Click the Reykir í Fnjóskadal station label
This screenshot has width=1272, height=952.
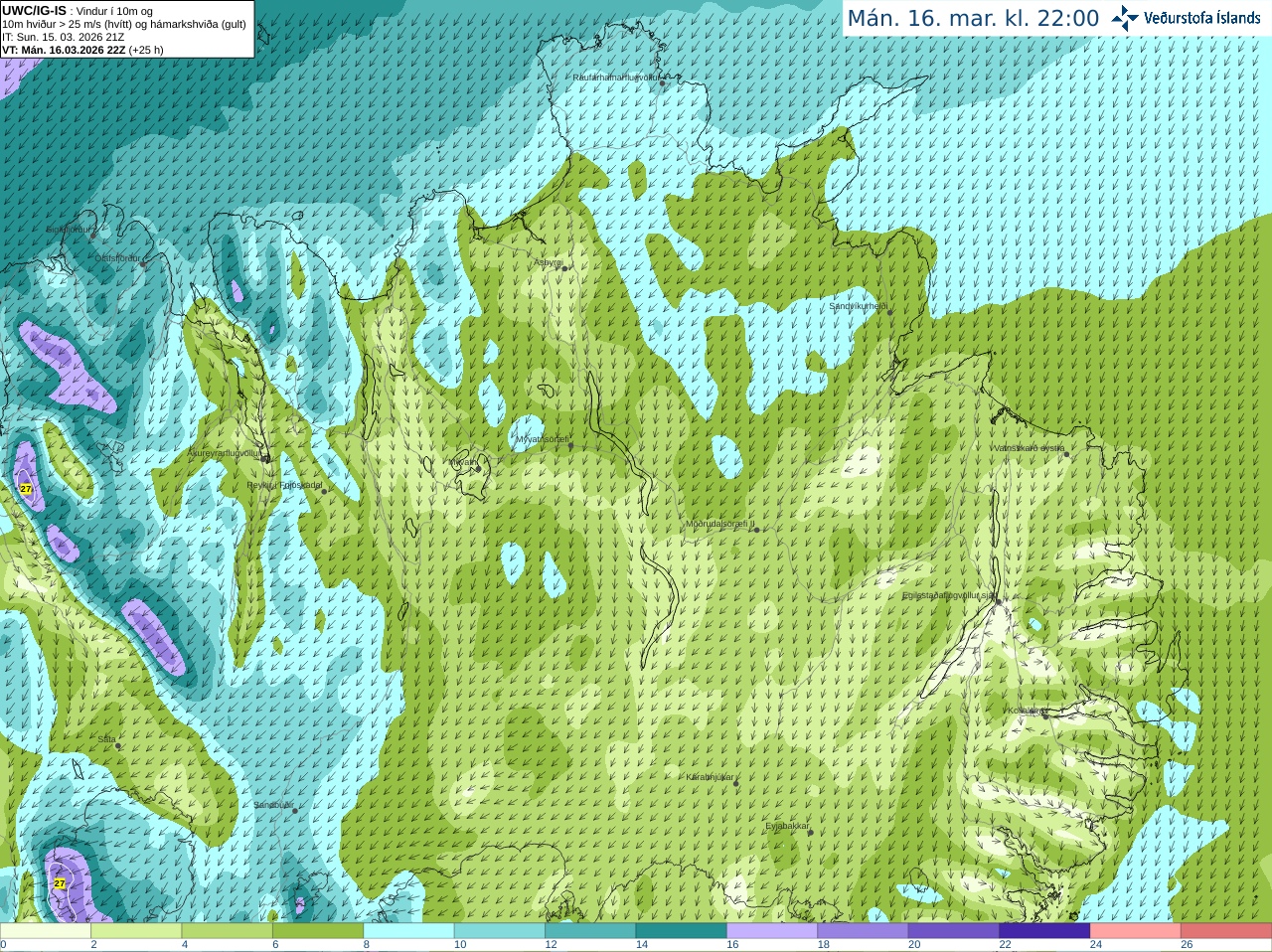pyautogui.click(x=285, y=485)
